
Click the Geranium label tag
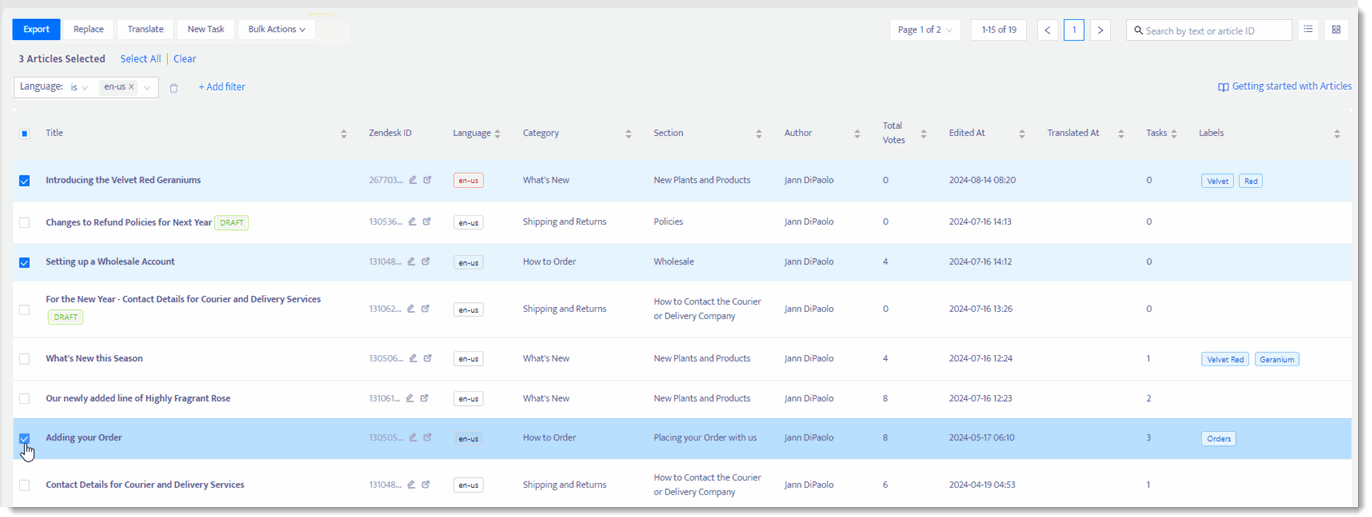coord(1277,359)
